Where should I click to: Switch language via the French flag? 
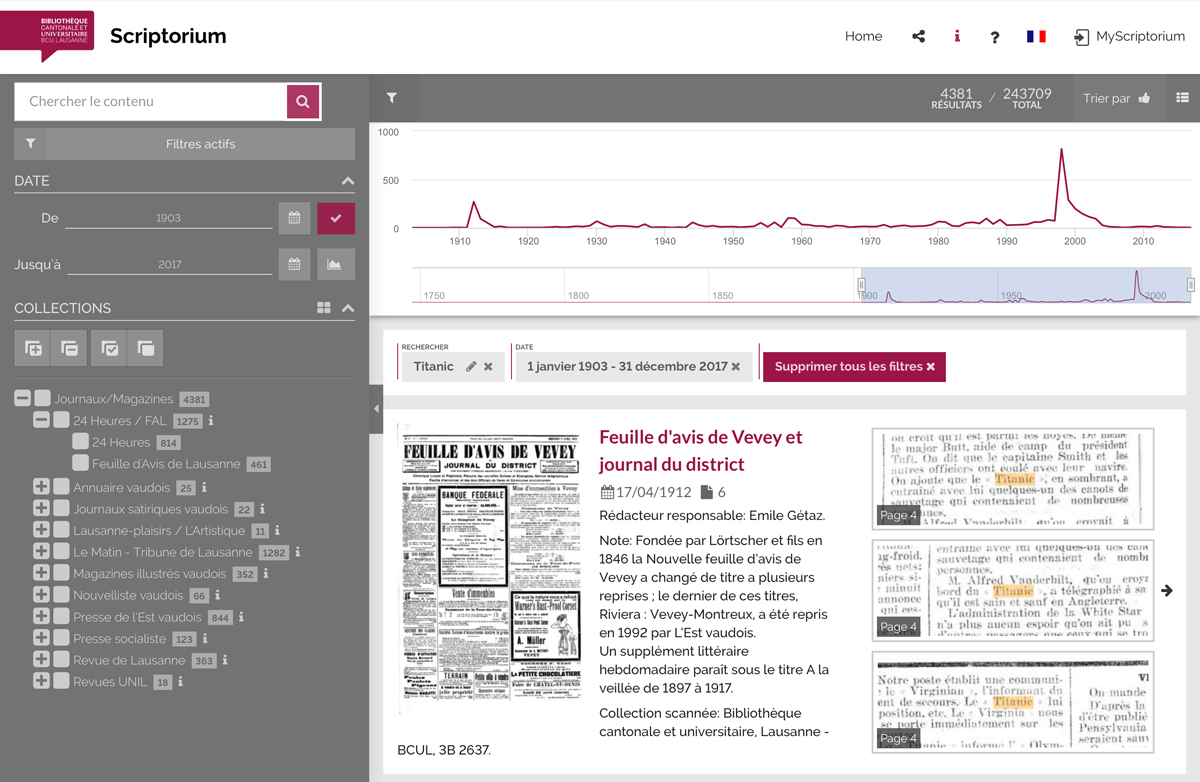click(1036, 37)
